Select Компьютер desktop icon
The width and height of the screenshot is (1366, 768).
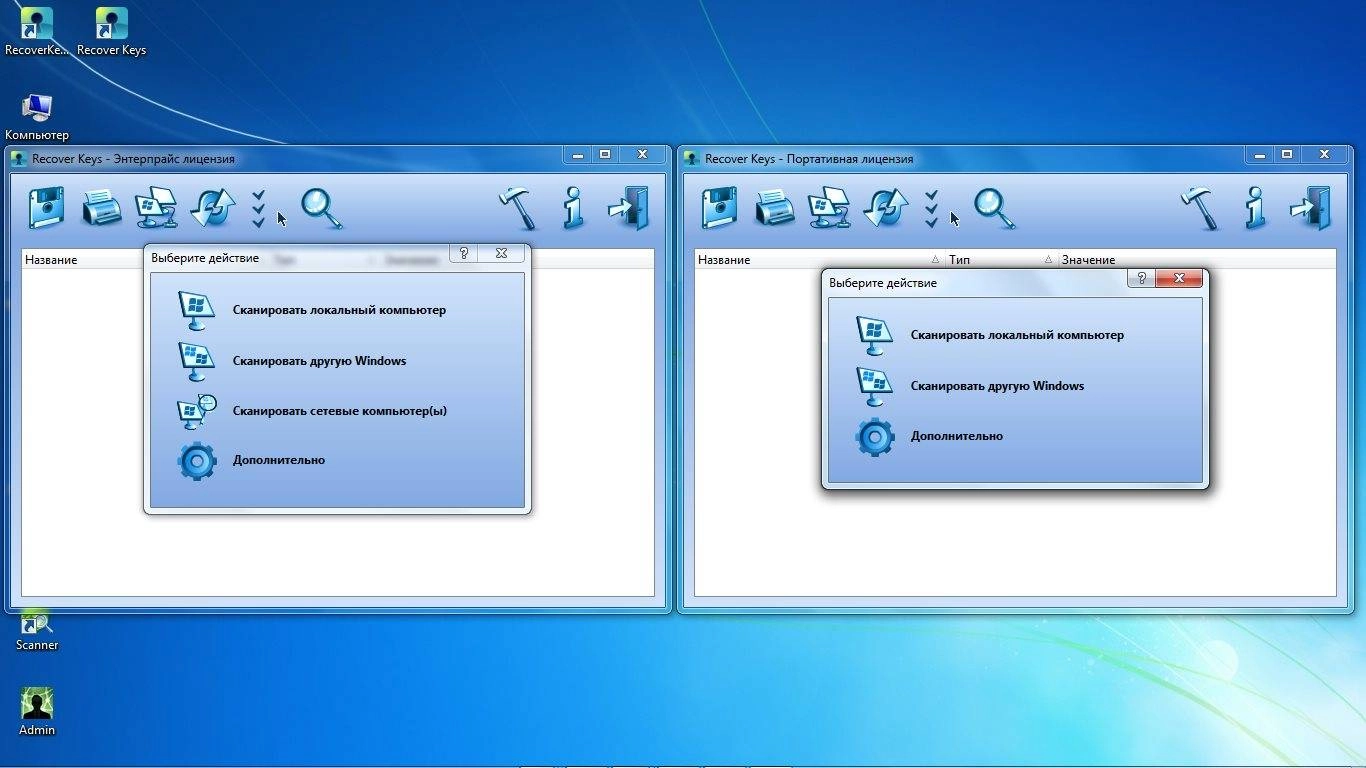pos(37,117)
